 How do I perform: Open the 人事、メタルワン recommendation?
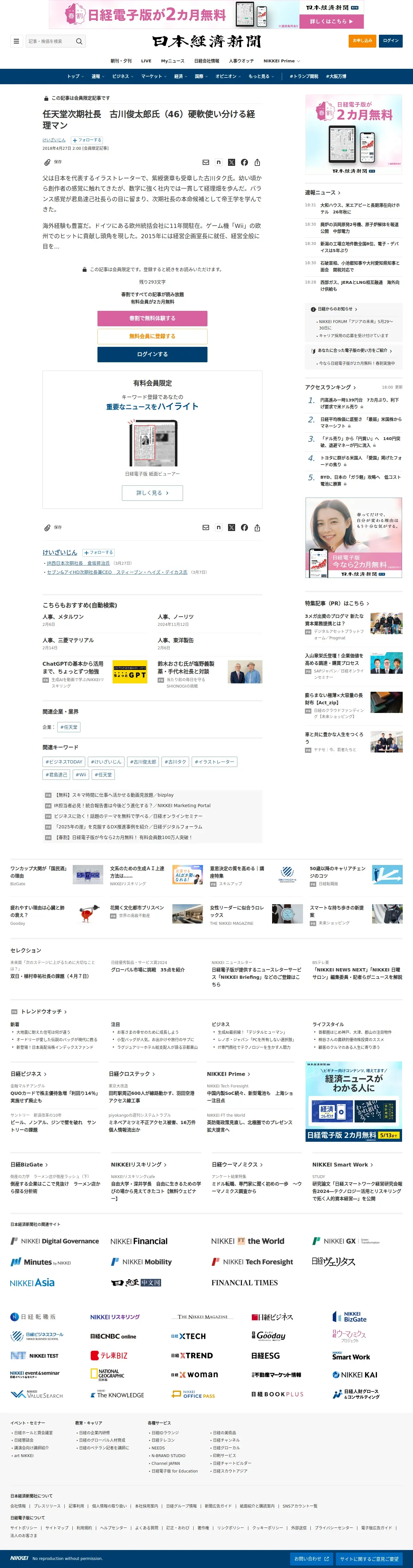[x=63, y=617]
